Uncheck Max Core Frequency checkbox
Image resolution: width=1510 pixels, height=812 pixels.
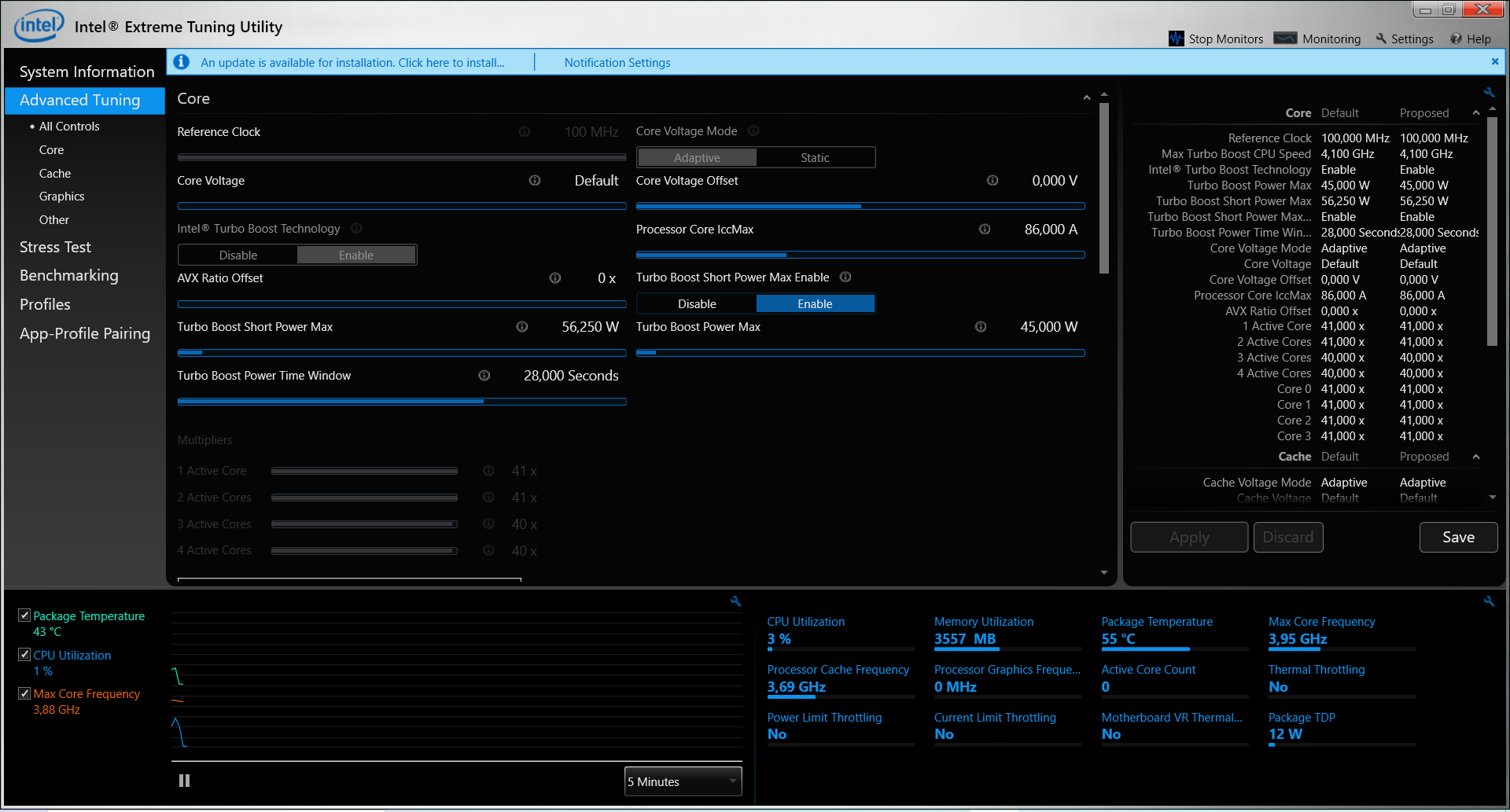[24, 693]
